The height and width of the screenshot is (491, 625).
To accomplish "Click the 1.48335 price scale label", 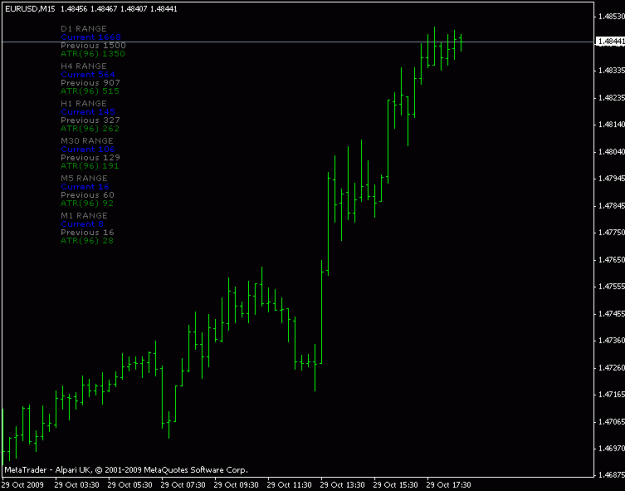I will tap(611, 71).
